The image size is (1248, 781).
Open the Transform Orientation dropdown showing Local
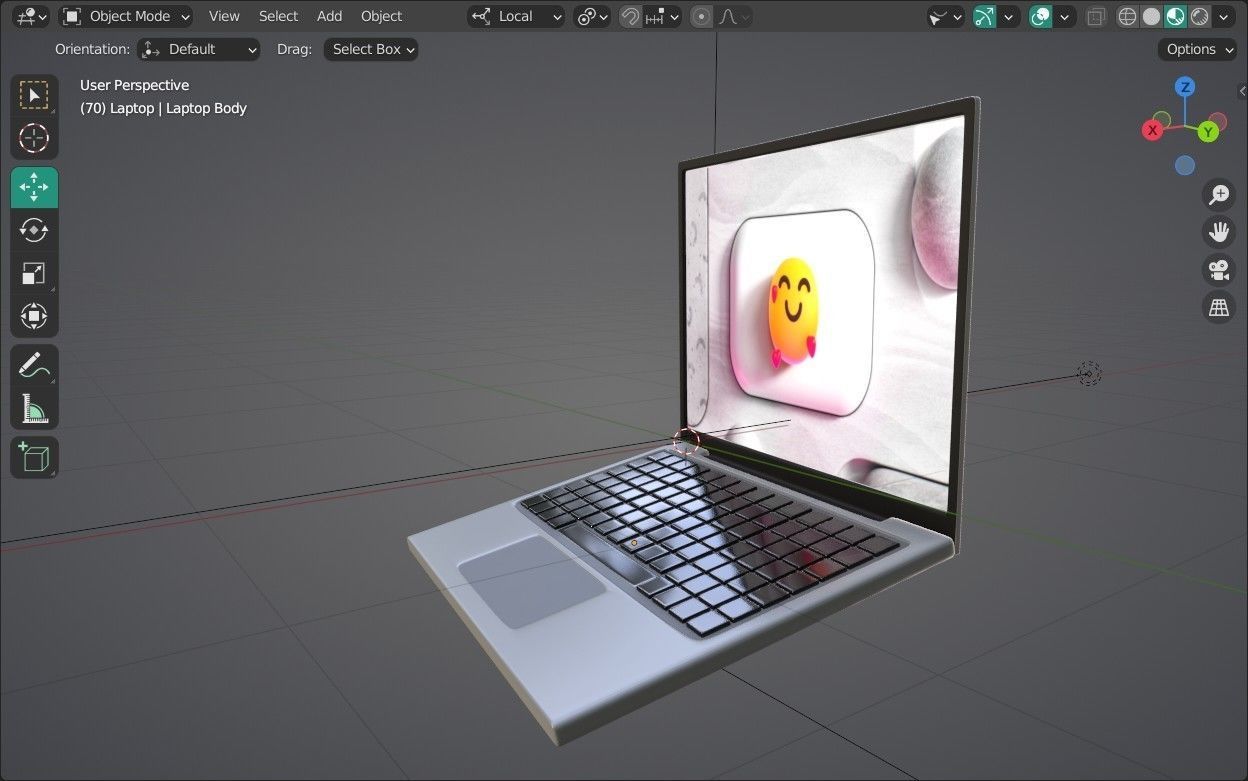tap(516, 16)
